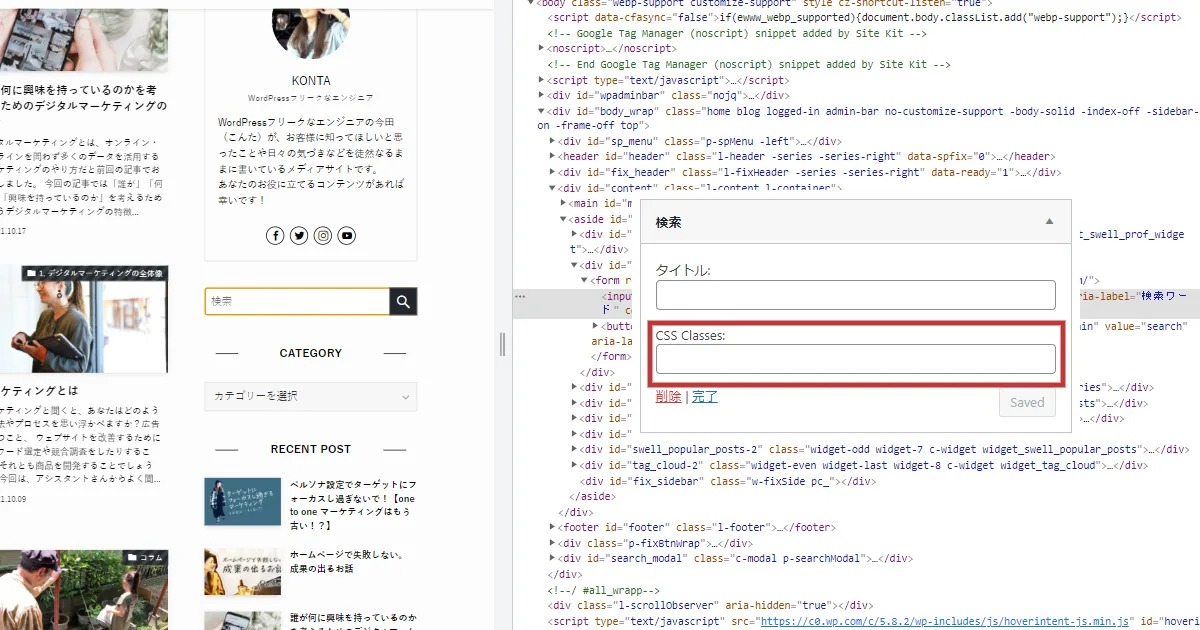The image size is (1200, 630).
Task: Expand the div sp_menu node
Action: click(x=553, y=141)
